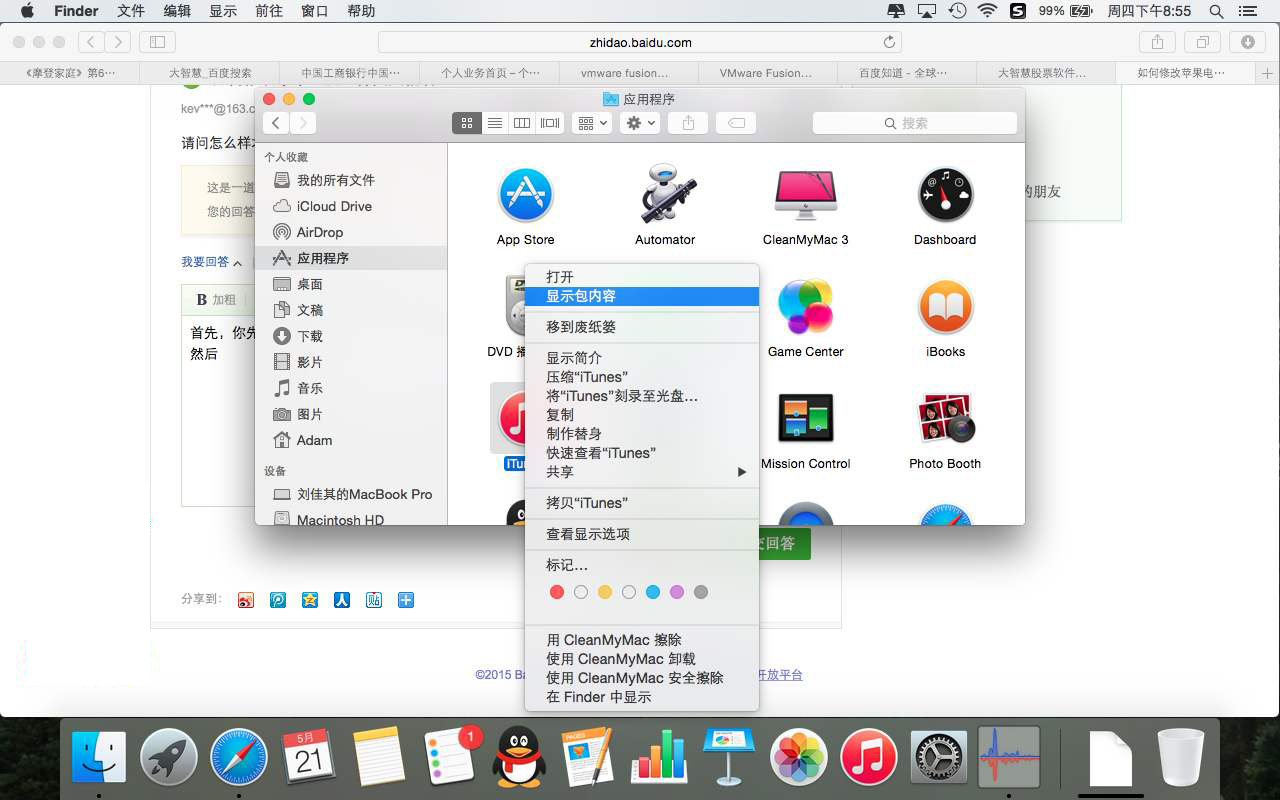Go back in the Finder window
Viewport: 1280px width, 800px height.
click(x=276, y=123)
